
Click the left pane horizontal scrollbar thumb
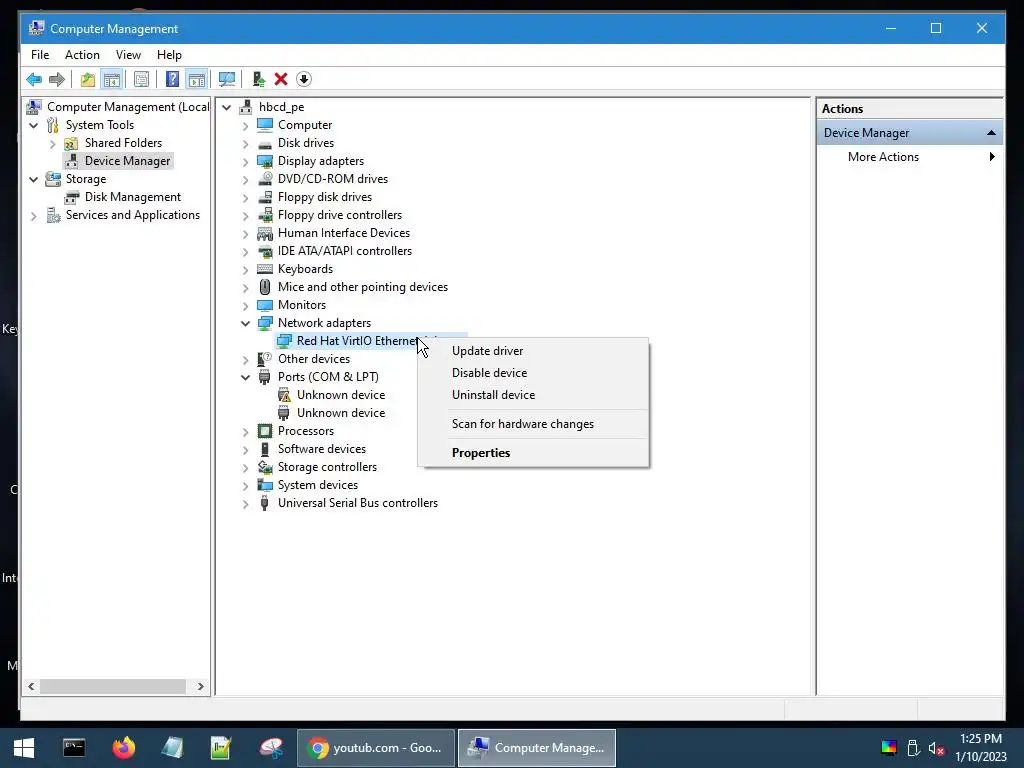coord(113,686)
